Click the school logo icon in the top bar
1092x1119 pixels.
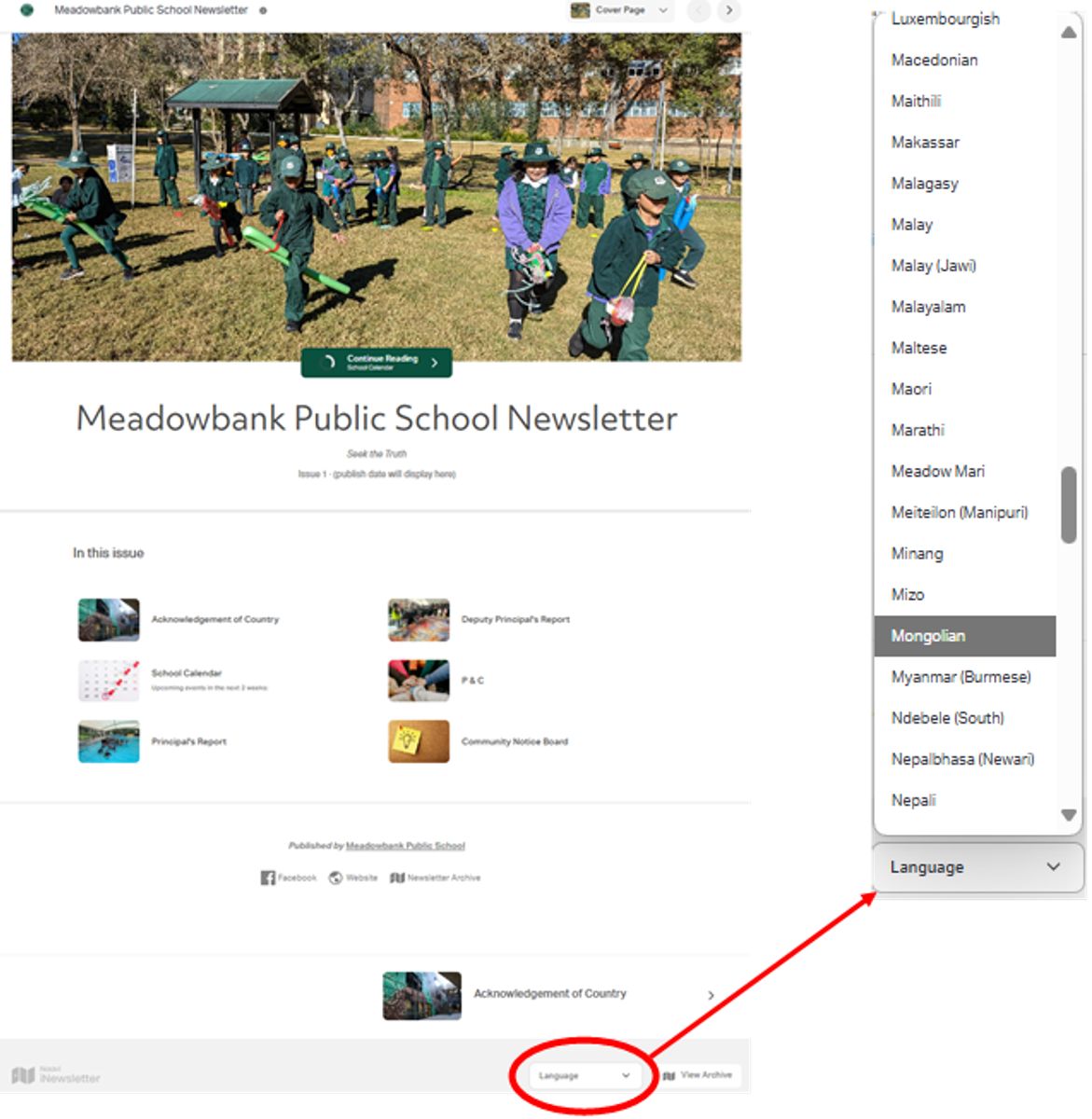[x=27, y=10]
